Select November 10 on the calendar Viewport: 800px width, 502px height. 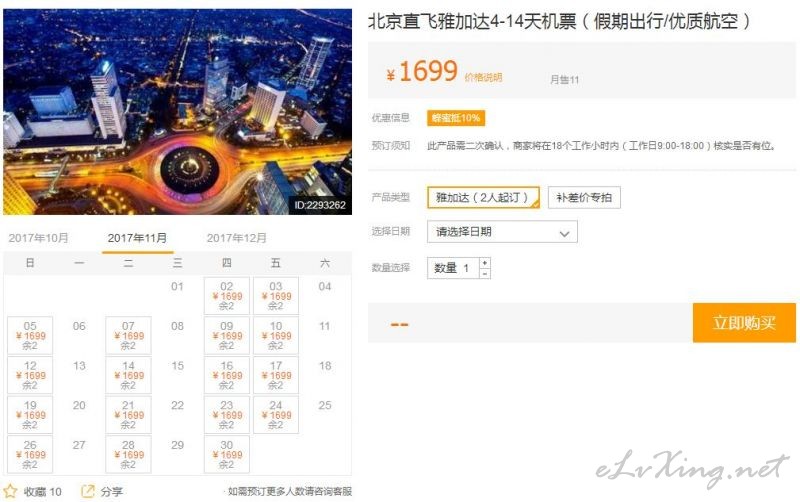[x=276, y=335]
